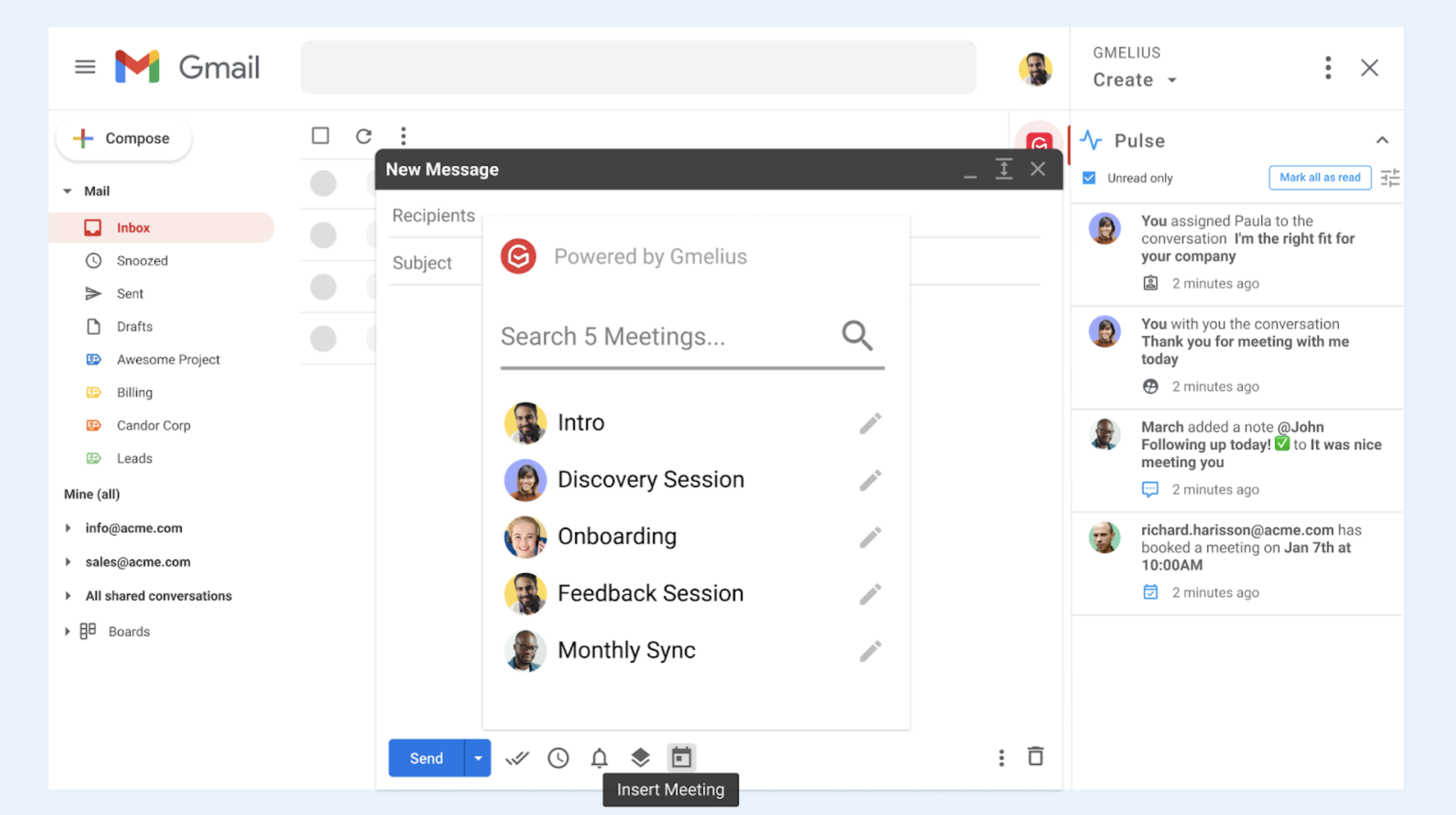Select the Awesome Project label
This screenshot has height=815, width=1456.
168,360
